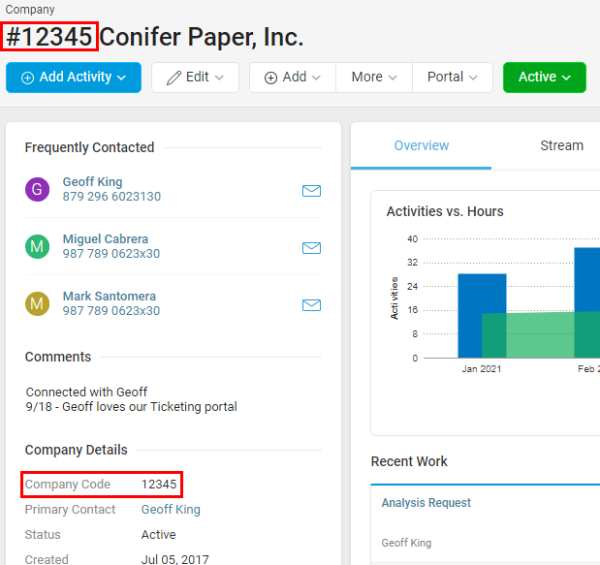Change status using the green Active button
Viewport: 600px width, 565px height.
[544, 77]
